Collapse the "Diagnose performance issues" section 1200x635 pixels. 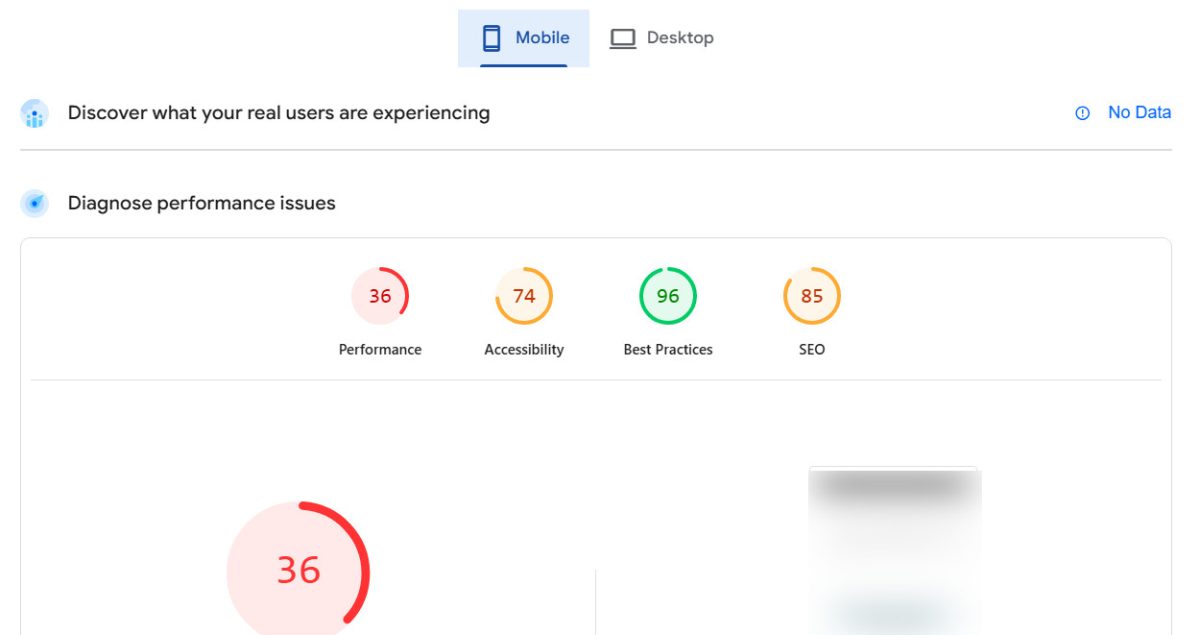pyautogui.click(x=200, y=203)
